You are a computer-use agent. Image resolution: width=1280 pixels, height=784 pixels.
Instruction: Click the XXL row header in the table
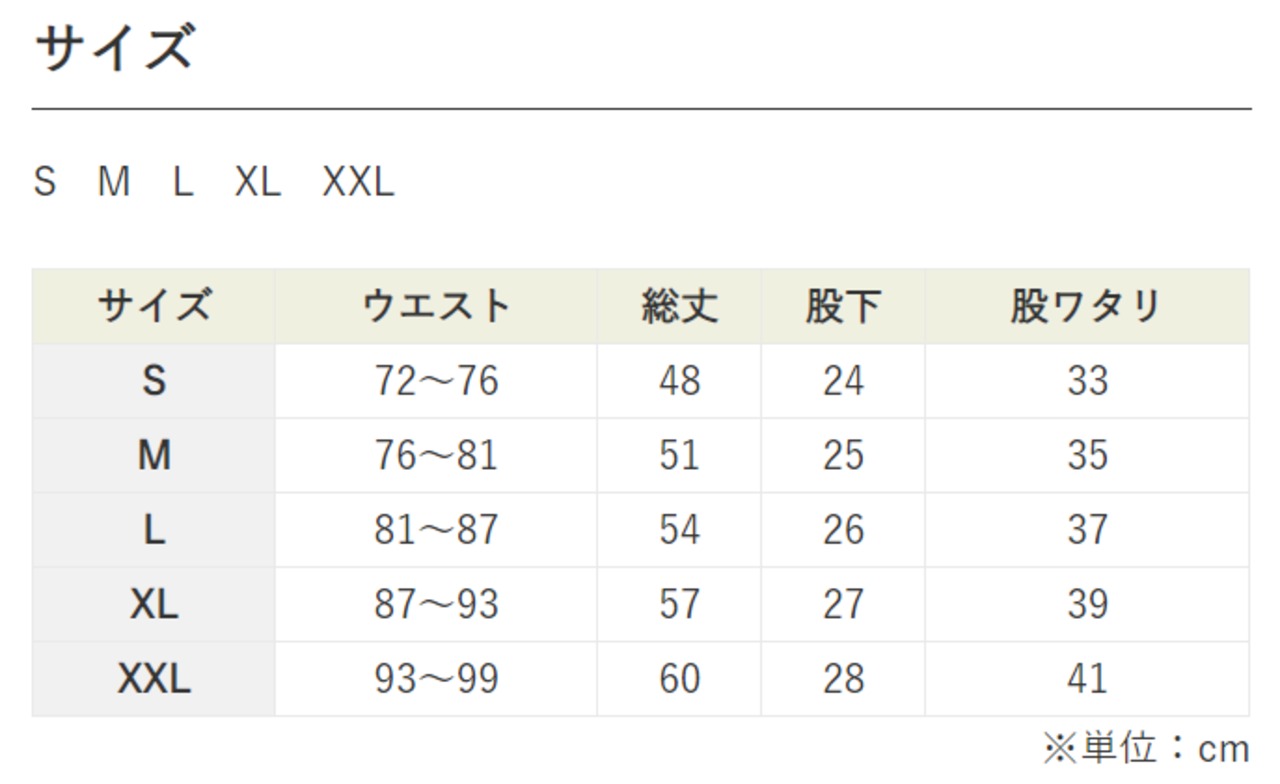(x=154, y=680)
